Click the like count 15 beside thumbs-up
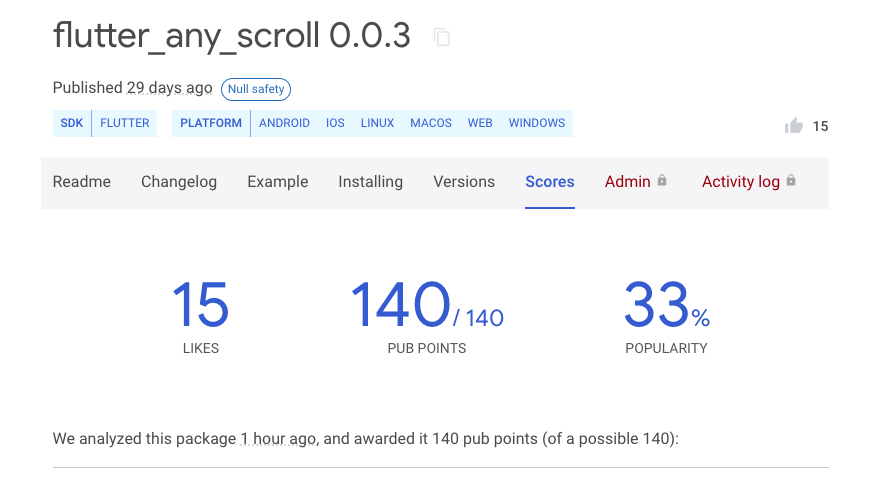 [x=820, y=127]
